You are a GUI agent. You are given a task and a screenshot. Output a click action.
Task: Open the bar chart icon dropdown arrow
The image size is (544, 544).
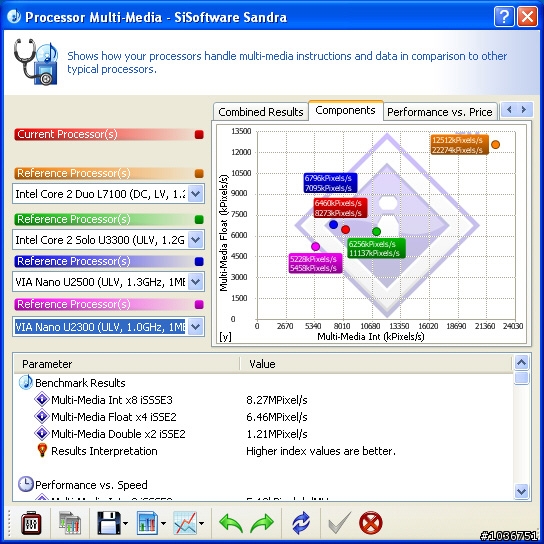coord(163,524)
